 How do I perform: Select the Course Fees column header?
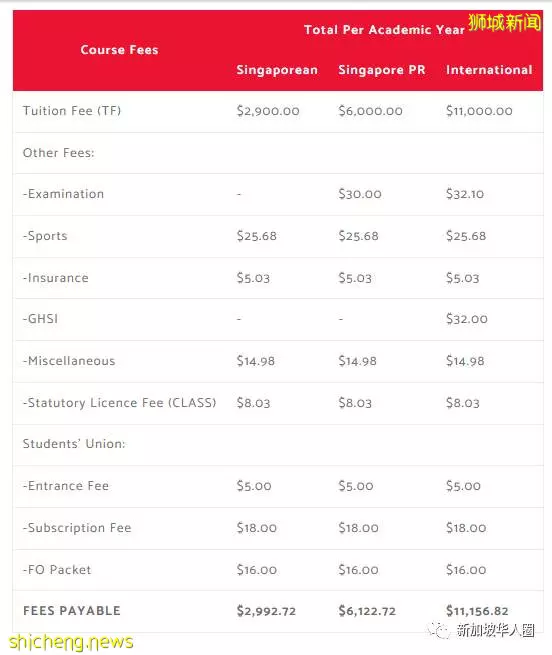tap(120, 50)
